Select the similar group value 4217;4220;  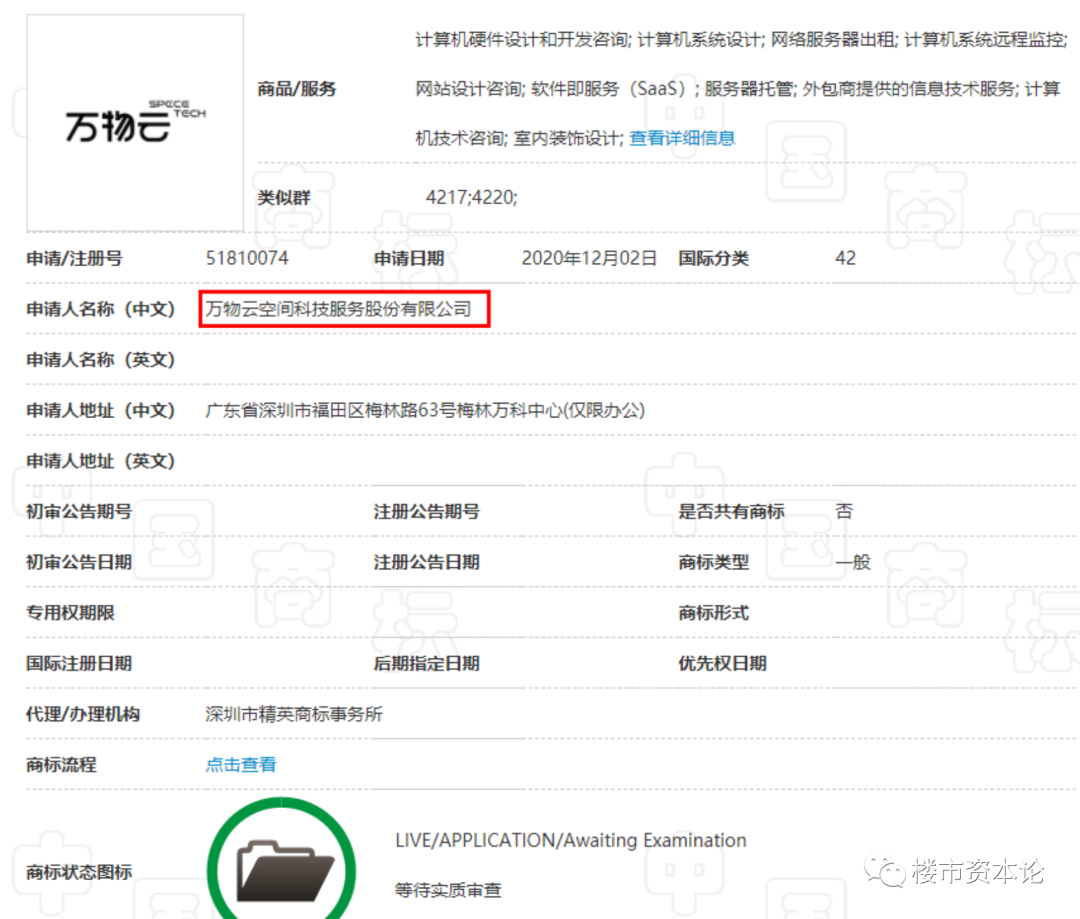click(x=471, y=198)
